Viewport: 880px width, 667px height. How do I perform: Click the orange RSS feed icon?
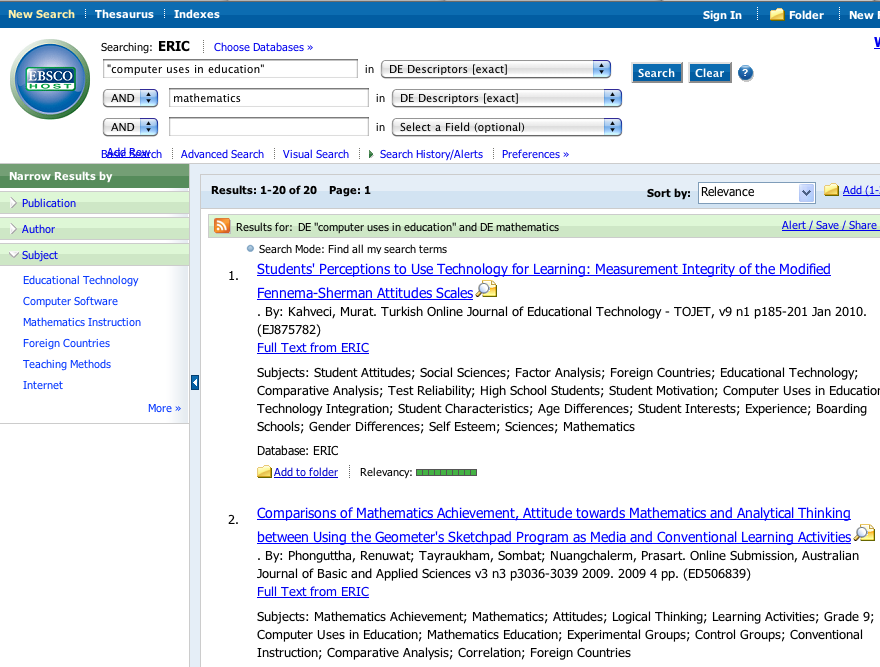click(222, 226)
